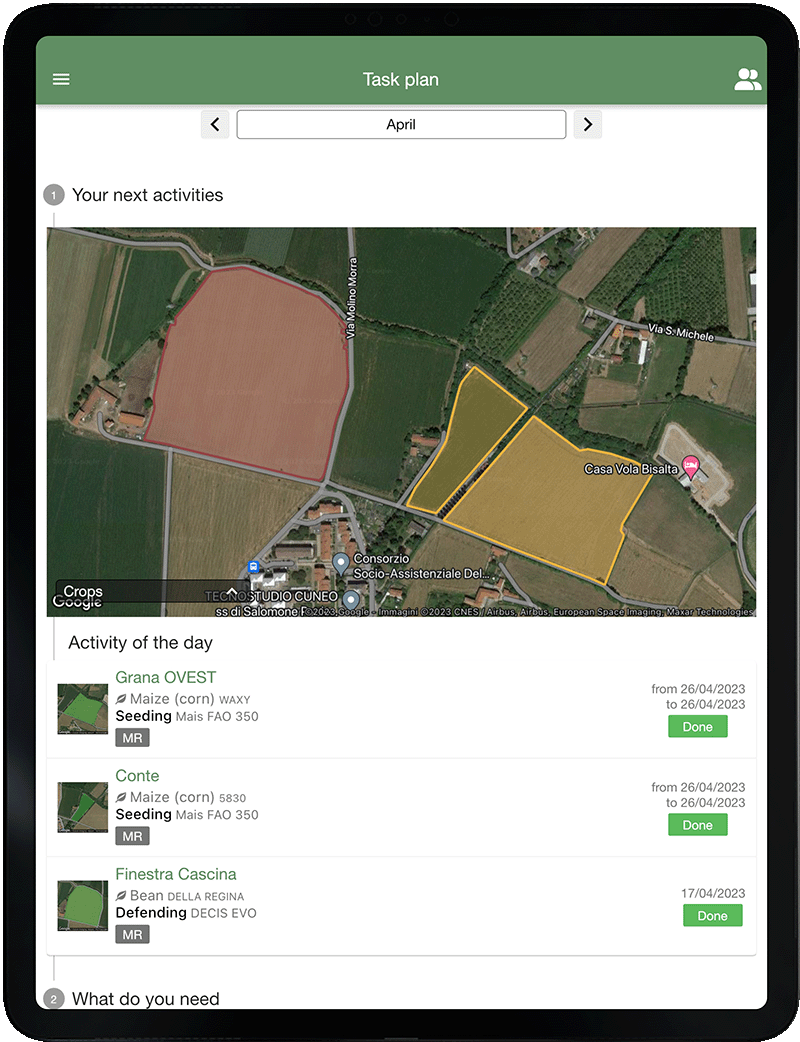Select the Your next activities section header
800x1042 pixels.
coord(147,195)
